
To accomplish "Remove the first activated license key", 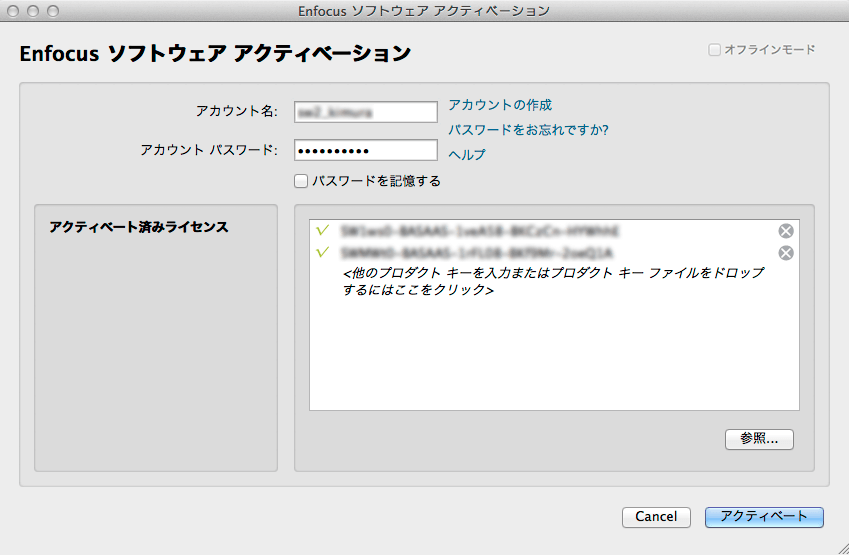I will [786, 231].
